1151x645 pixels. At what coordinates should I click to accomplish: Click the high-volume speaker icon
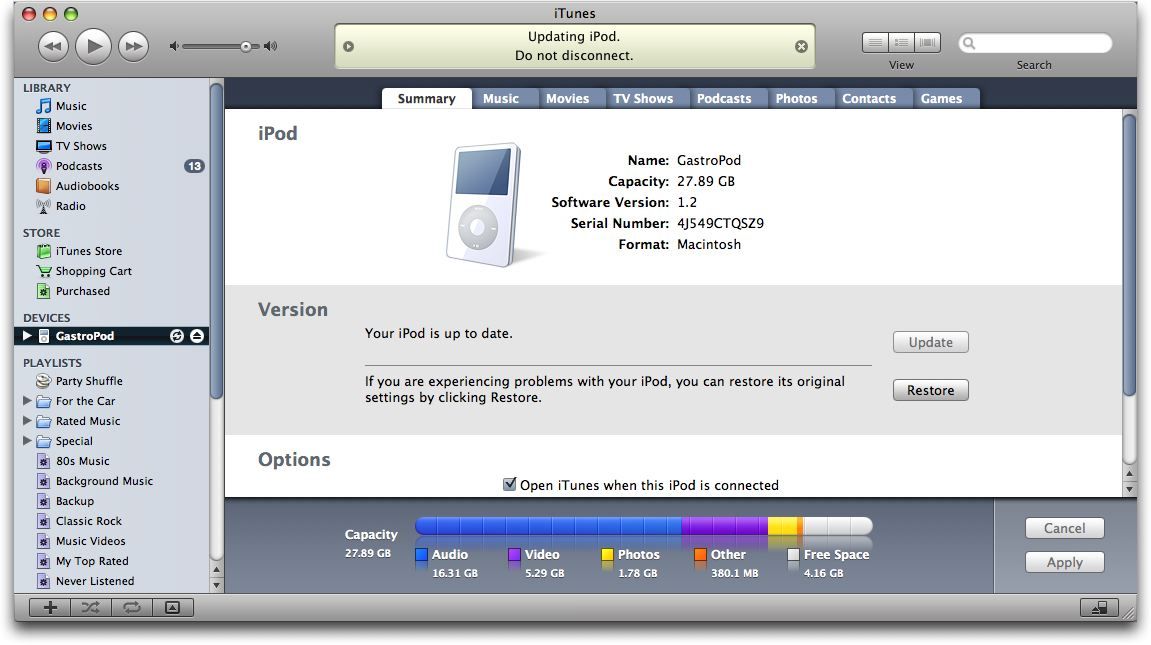pos(271,46)
